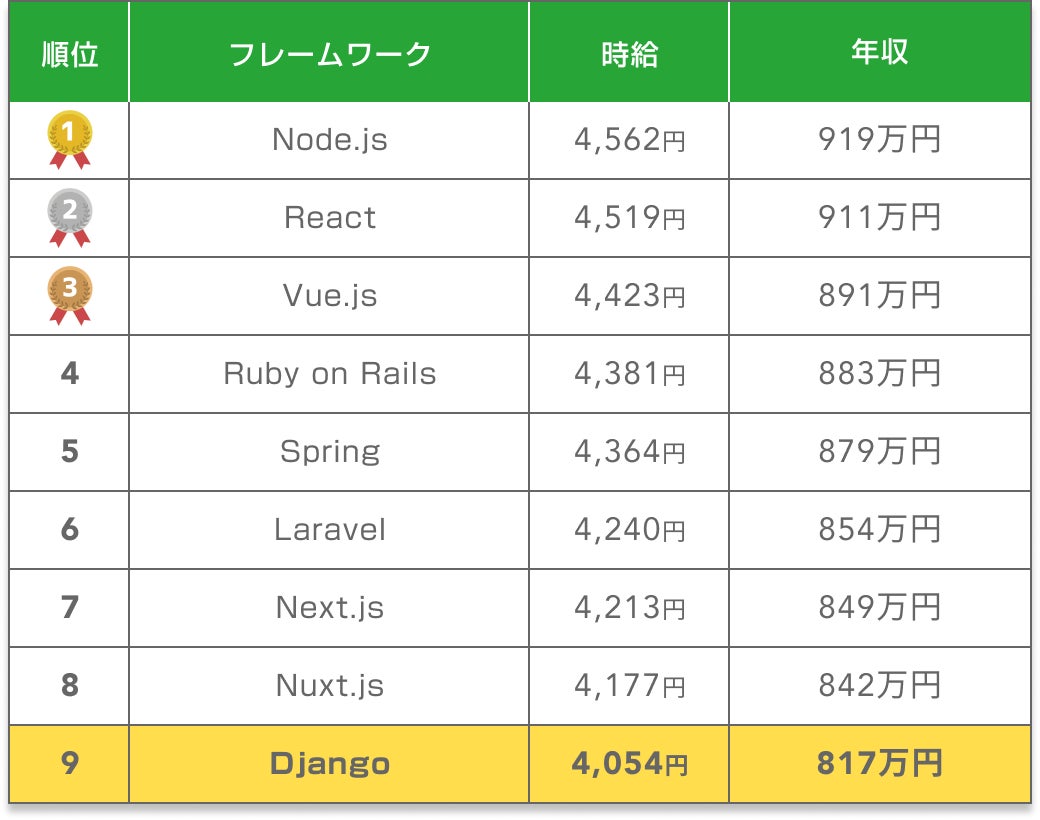The height and width of the screenshot is (820, 1040).
Task: Click the 時給 column header
Action: [x=630, y=53]
